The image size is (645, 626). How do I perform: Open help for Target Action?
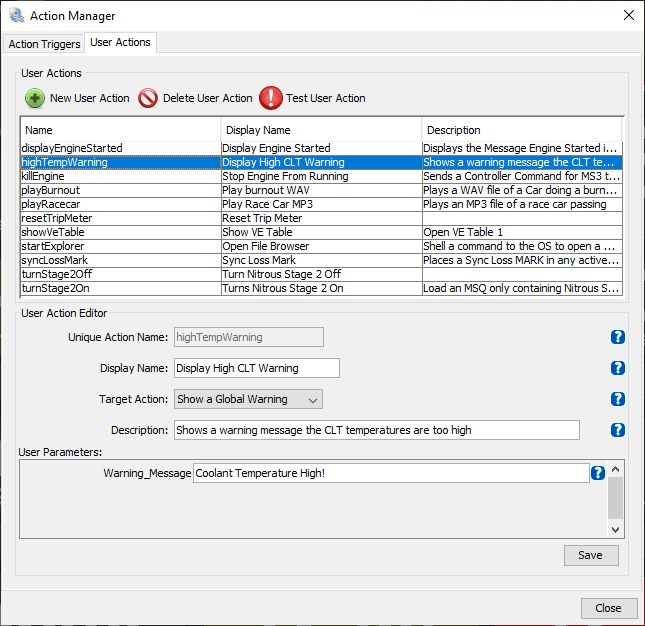617,399
